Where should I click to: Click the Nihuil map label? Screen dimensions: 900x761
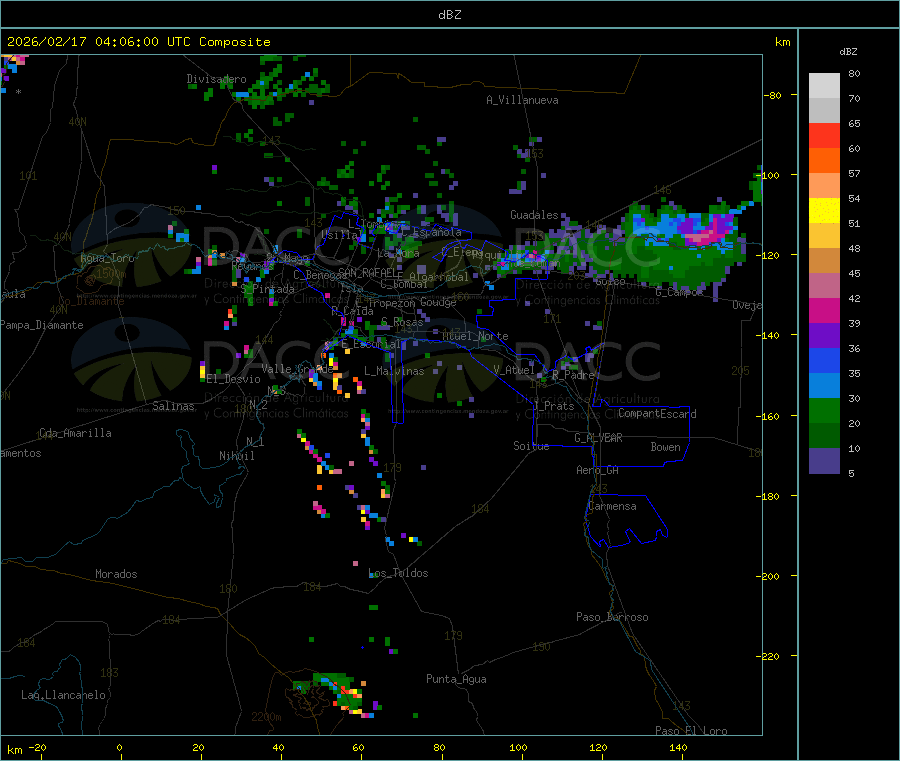point(236,456)
